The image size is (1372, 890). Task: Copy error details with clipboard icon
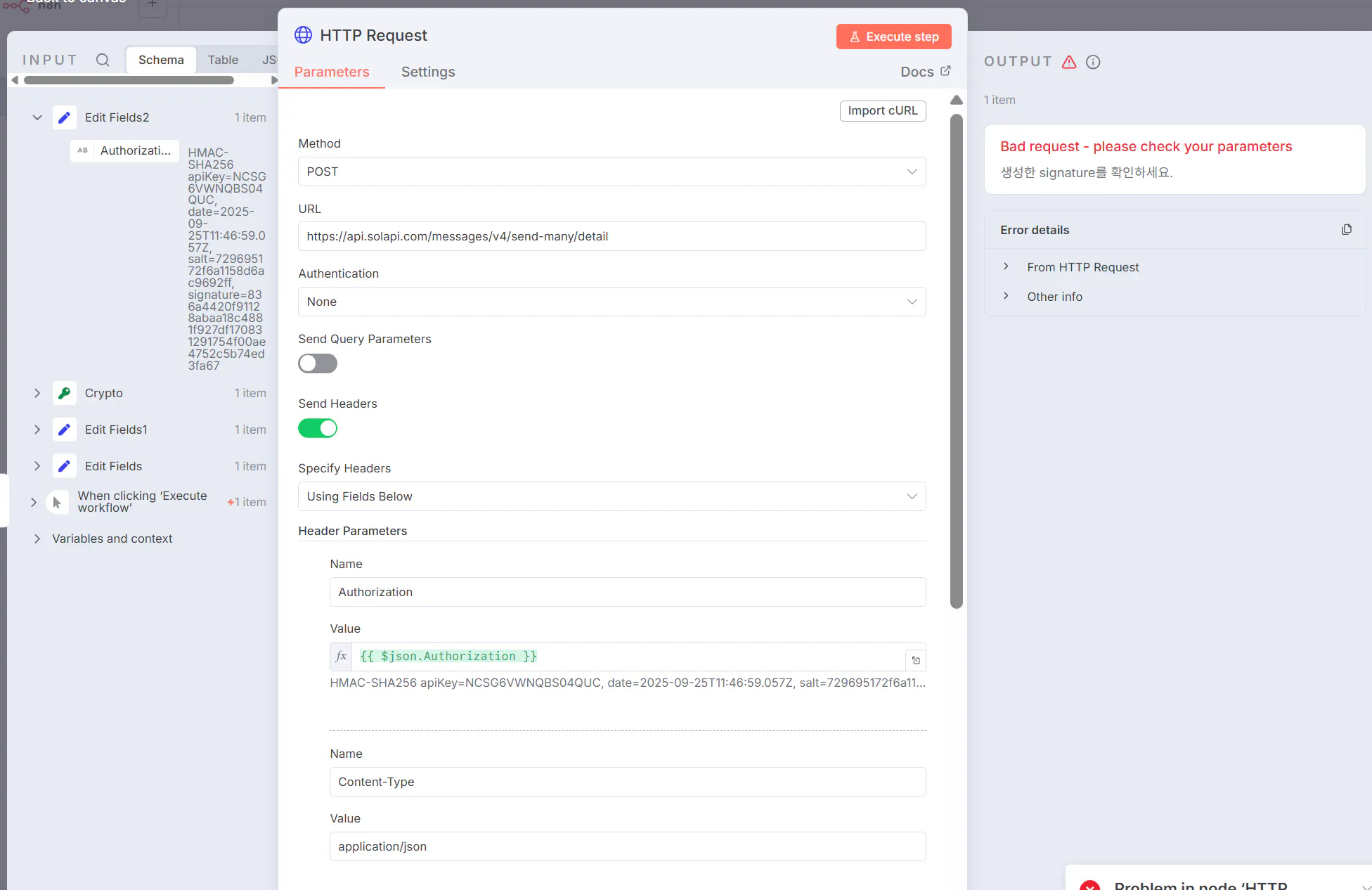pos(1346,230)
